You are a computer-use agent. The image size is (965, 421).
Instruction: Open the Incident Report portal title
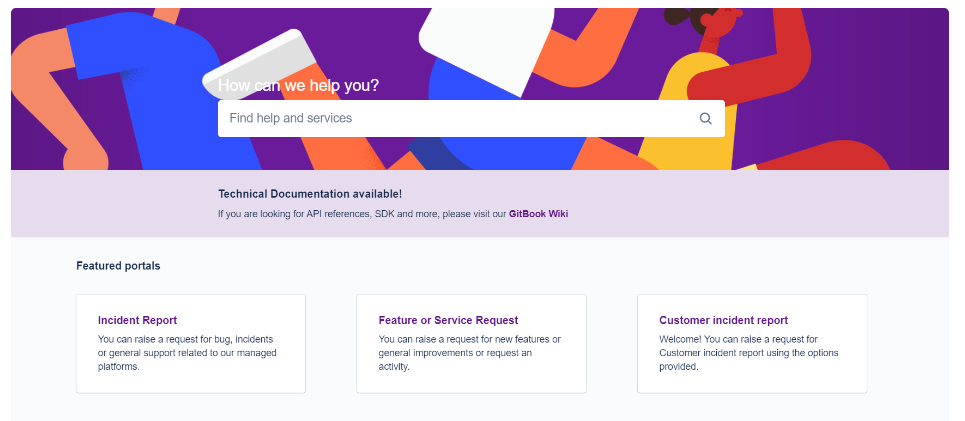137,321
